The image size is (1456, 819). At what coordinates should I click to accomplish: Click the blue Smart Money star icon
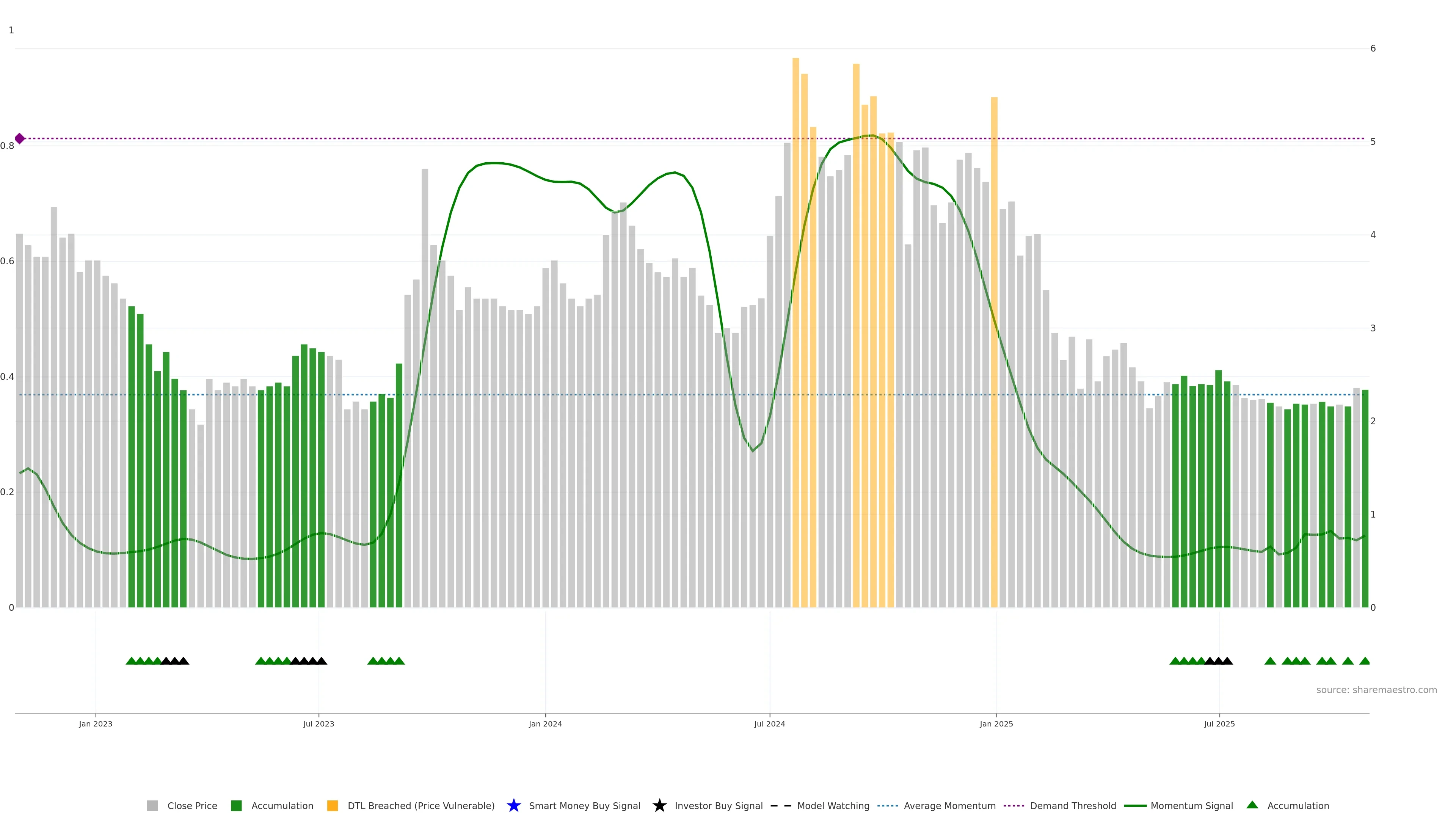[513, 805]
